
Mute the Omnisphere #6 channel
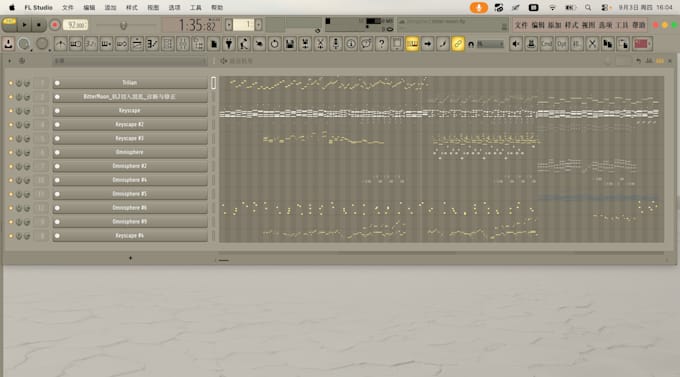[10, 208]
